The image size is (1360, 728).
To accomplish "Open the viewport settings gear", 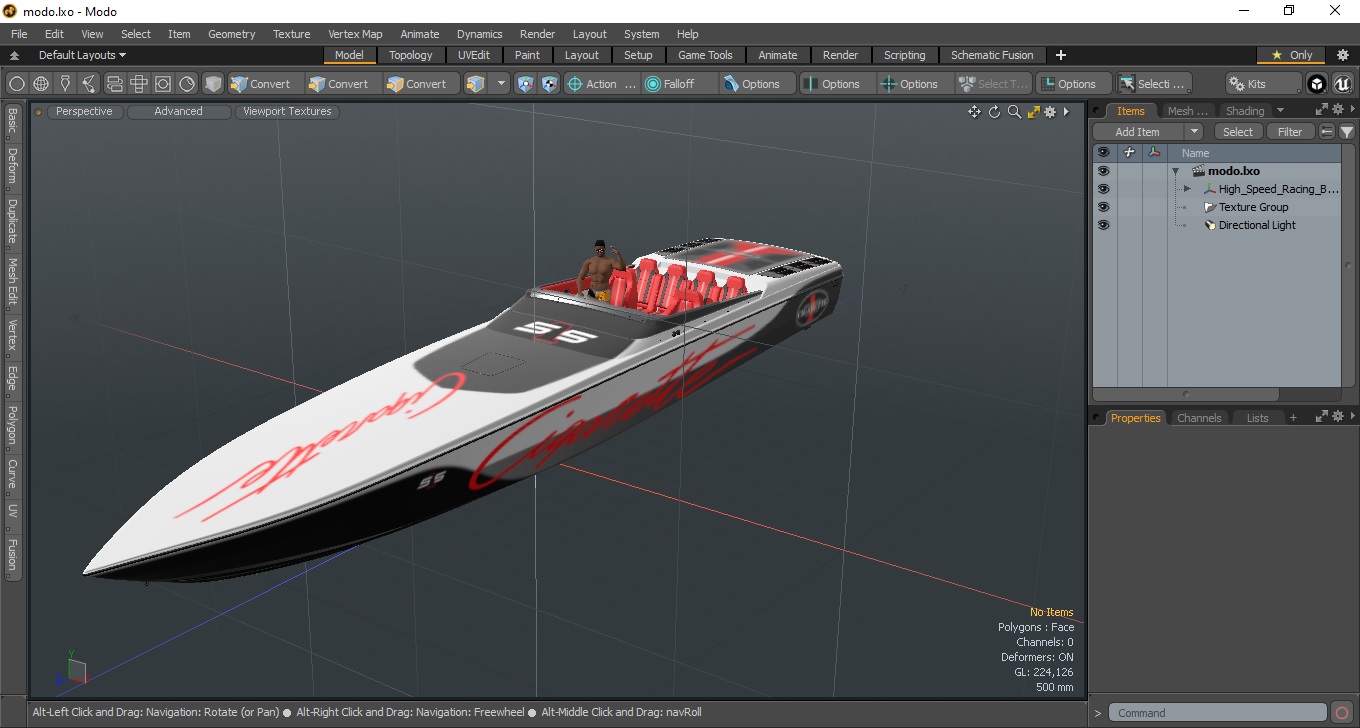I will [1050, 112].
